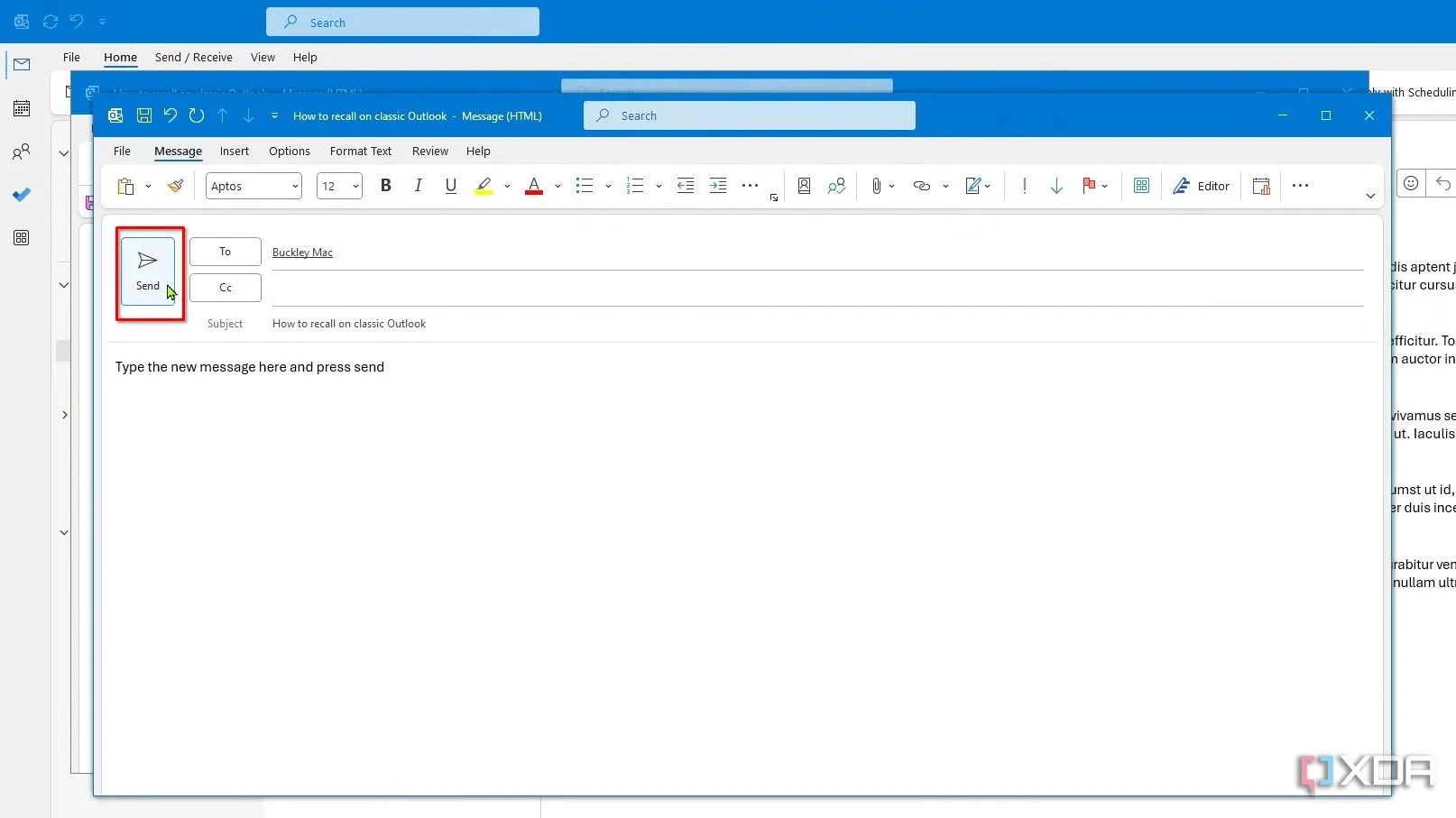Open To Do checkmark in Outlook sidebar
This screenshot has width=1456, height=818.
coord(22,194)
